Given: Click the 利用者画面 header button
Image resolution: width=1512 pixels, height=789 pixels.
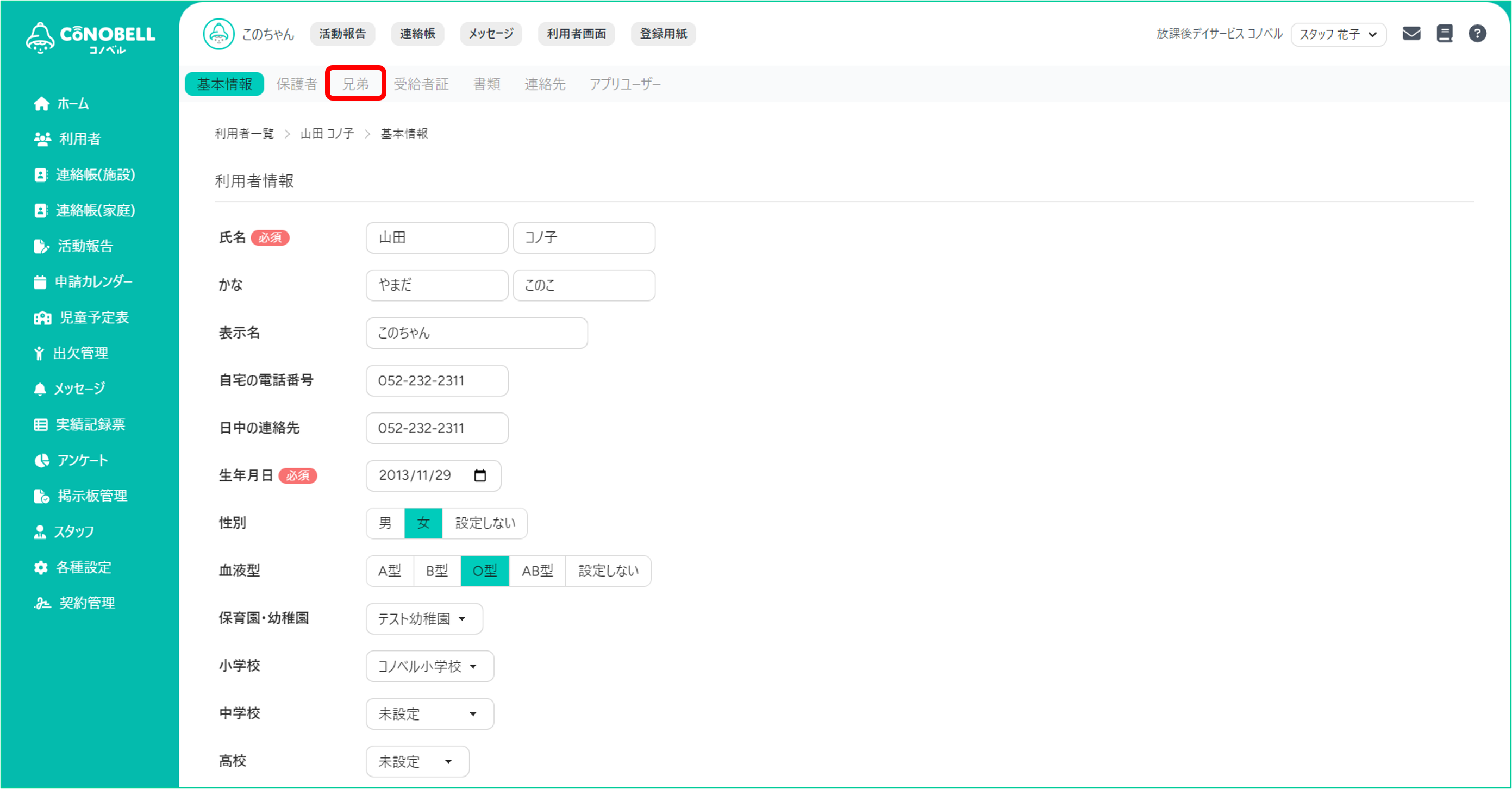Looking at the screenshot, I should coord(577,34).
